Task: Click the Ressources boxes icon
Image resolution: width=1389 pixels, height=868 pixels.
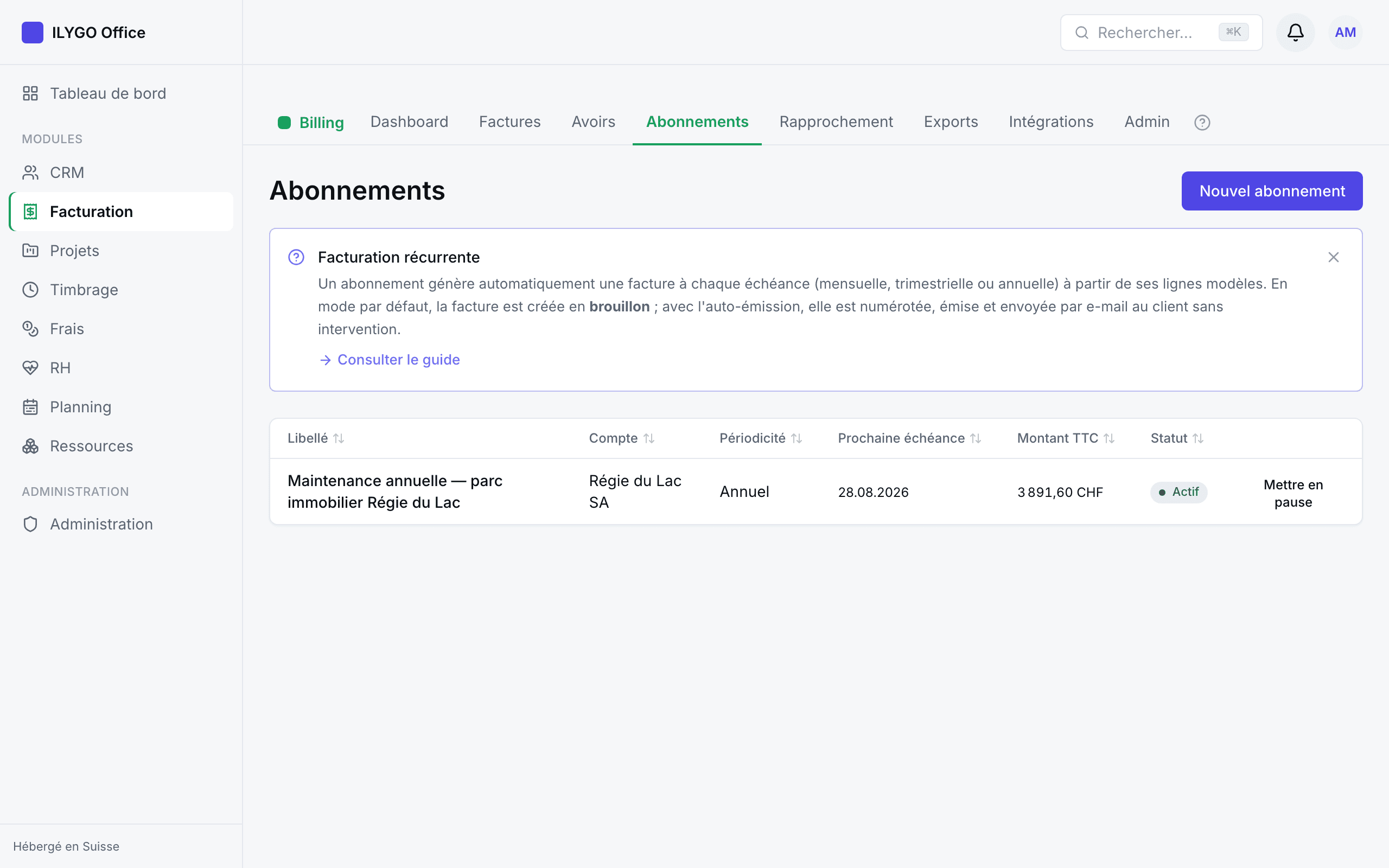Action: click(x=30, y=446)
